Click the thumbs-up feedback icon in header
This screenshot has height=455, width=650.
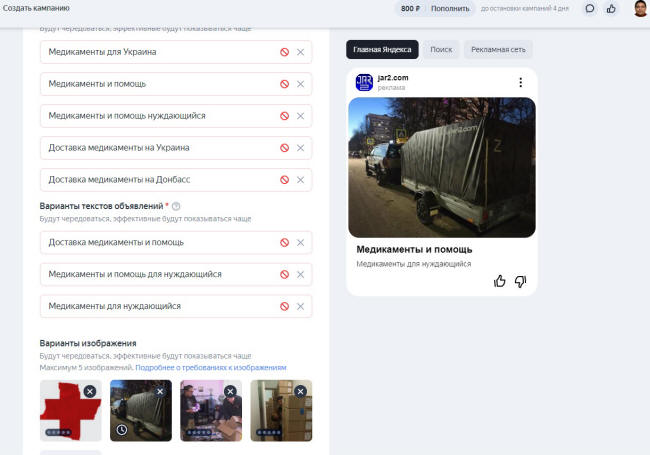(x=611, y=8)
